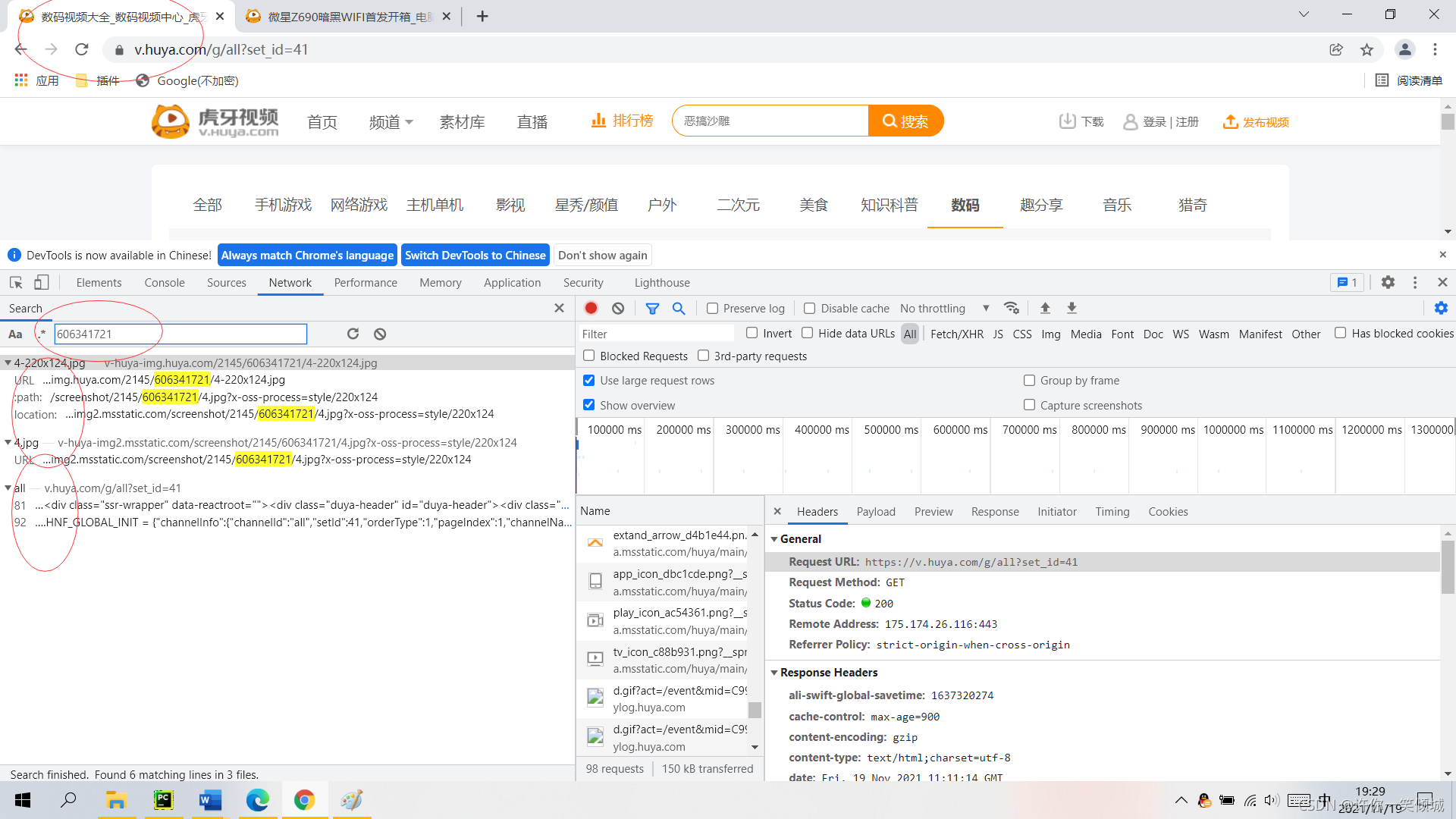Open the Response tab of request
This screenshot has width=1456, height=819.
994,512
